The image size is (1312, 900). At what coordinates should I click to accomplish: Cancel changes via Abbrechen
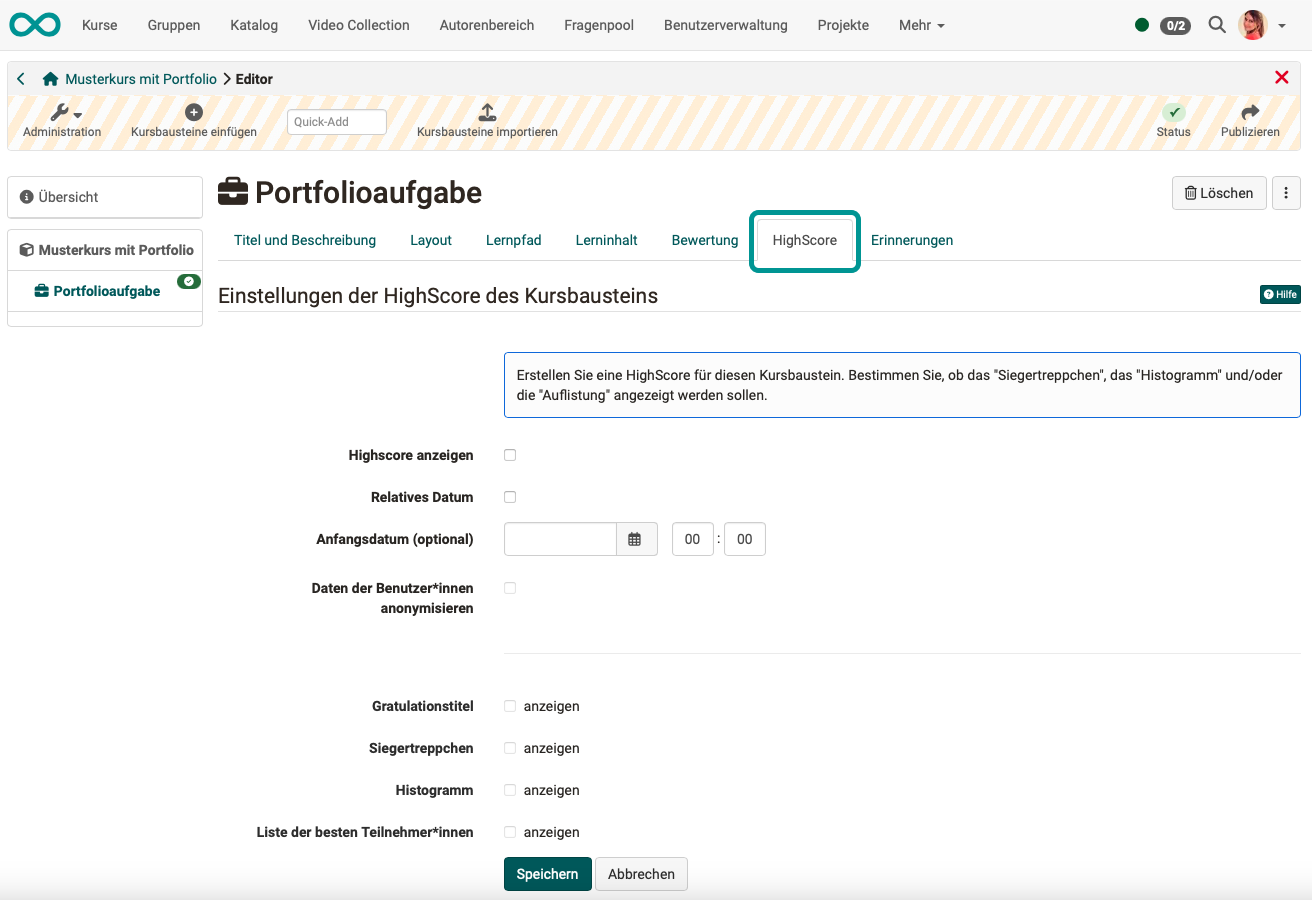[641, 873]
